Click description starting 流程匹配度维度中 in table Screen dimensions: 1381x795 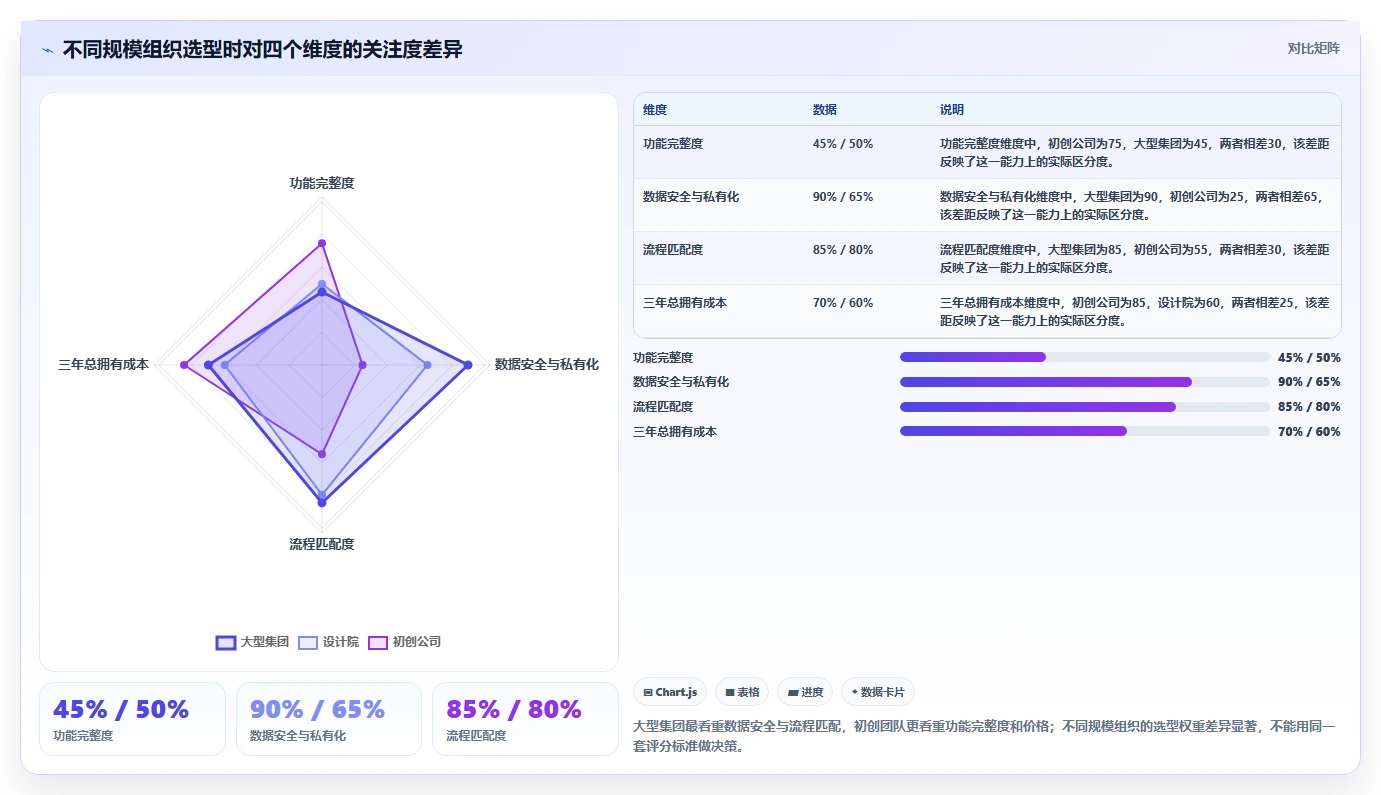pos(1135,258)
